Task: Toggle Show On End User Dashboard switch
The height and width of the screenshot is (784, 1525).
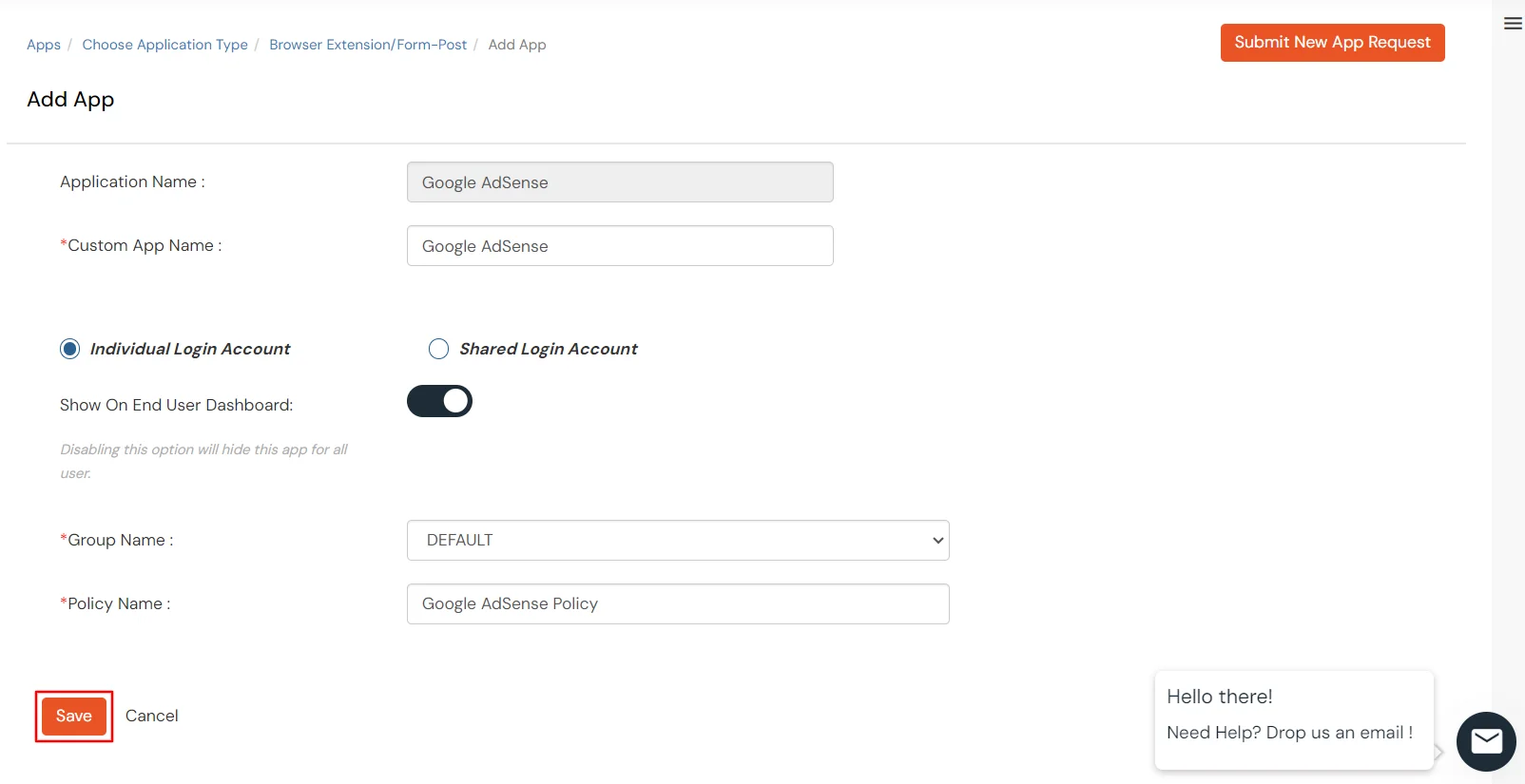Action: point(439,401)
